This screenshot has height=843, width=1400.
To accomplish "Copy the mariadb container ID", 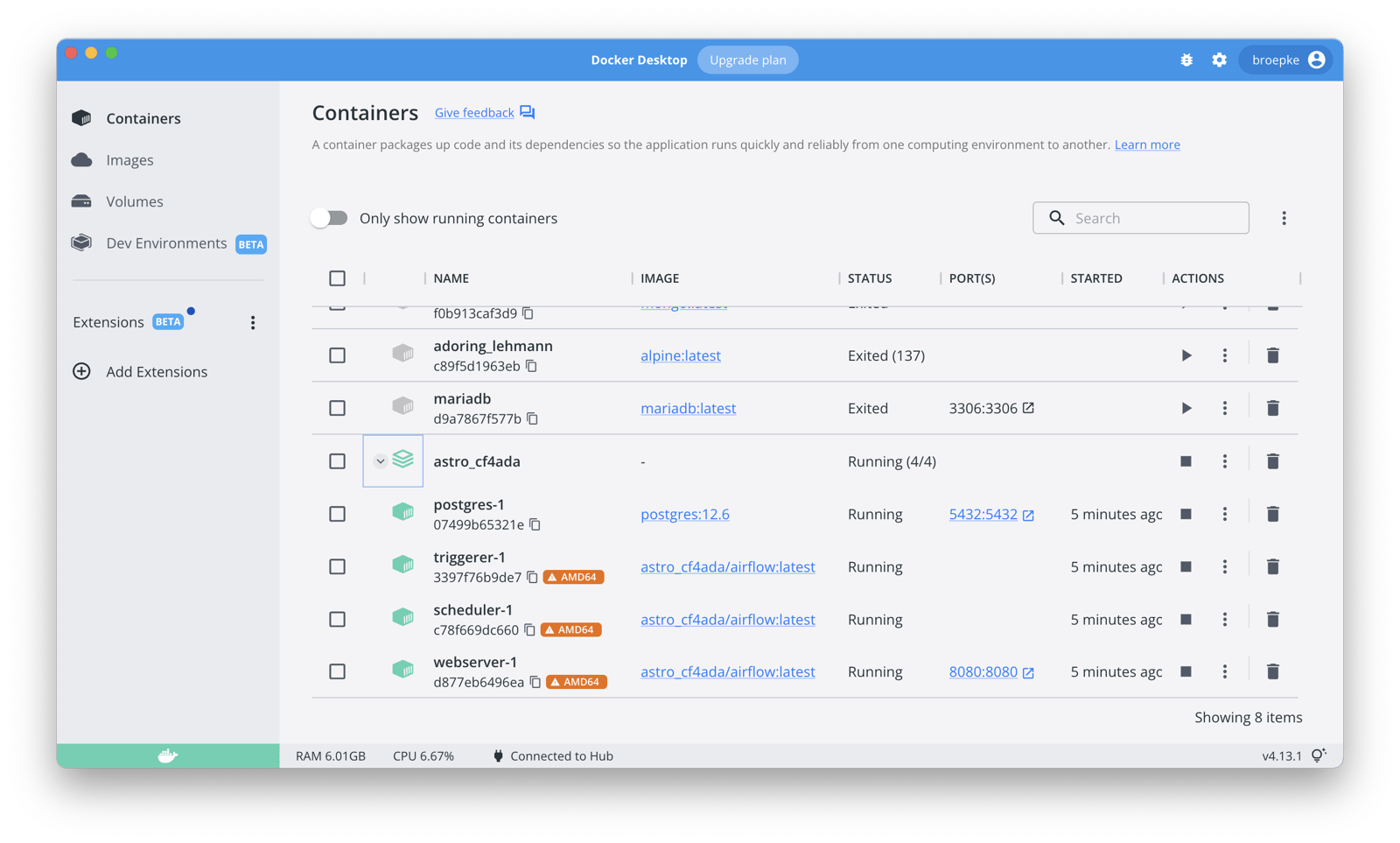I will tap(532, 419).
